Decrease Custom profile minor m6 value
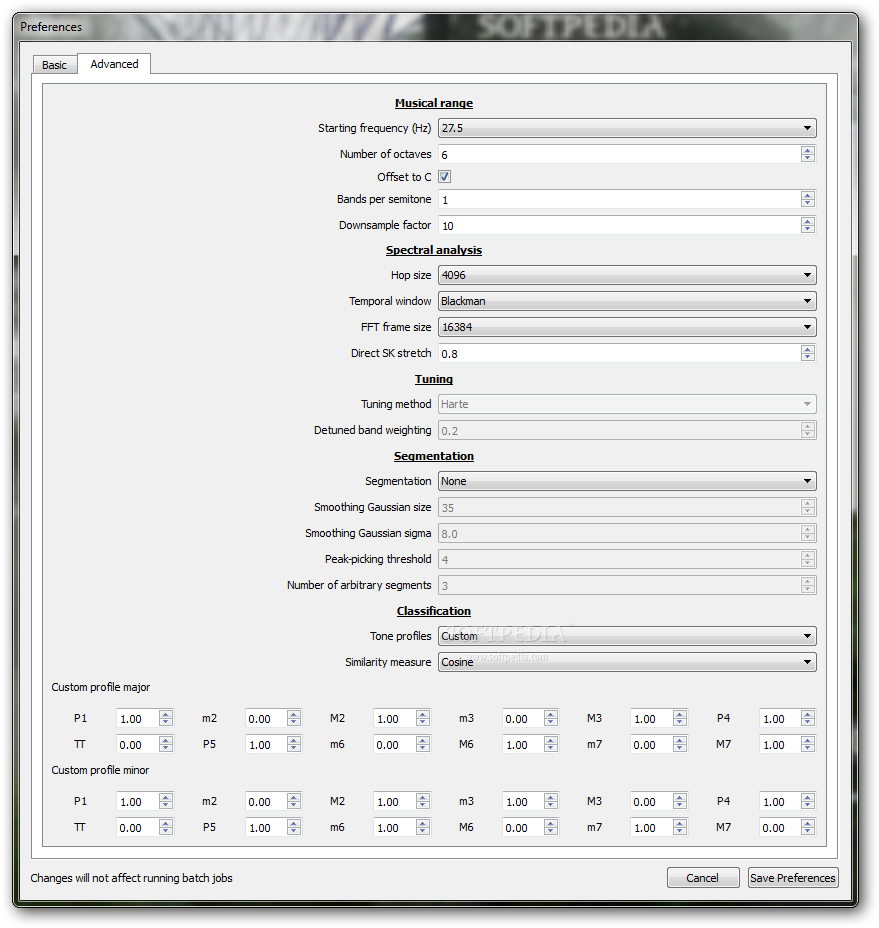The width and height of the screenshot is (879, 928). tap(423, 832)
